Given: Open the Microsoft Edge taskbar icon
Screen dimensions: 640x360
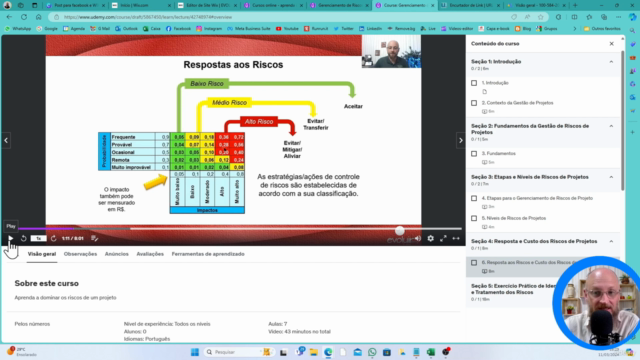Looking at the screenshot, I should pos(328,352).
